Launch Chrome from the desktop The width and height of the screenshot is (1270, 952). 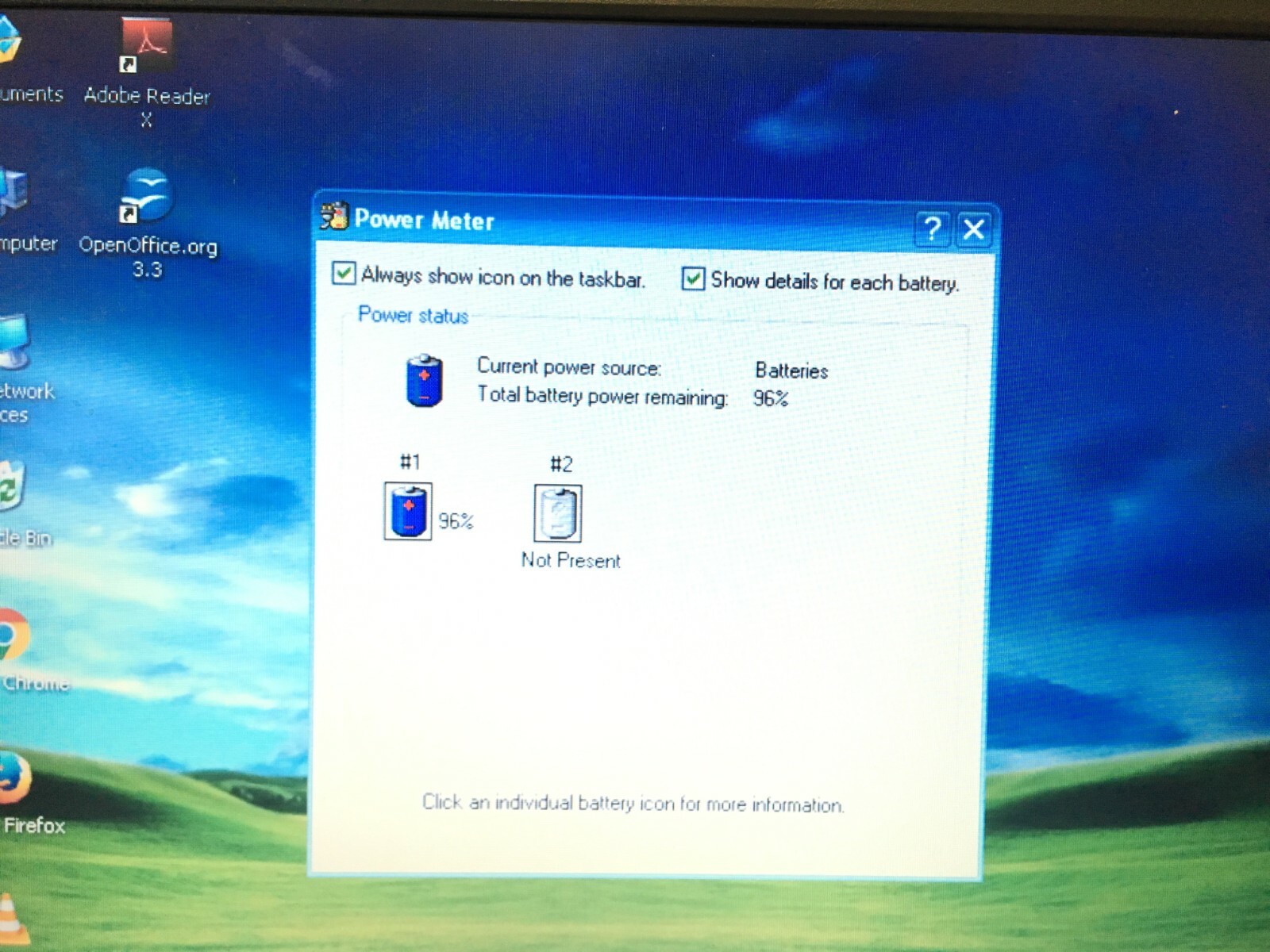point(14,635)
